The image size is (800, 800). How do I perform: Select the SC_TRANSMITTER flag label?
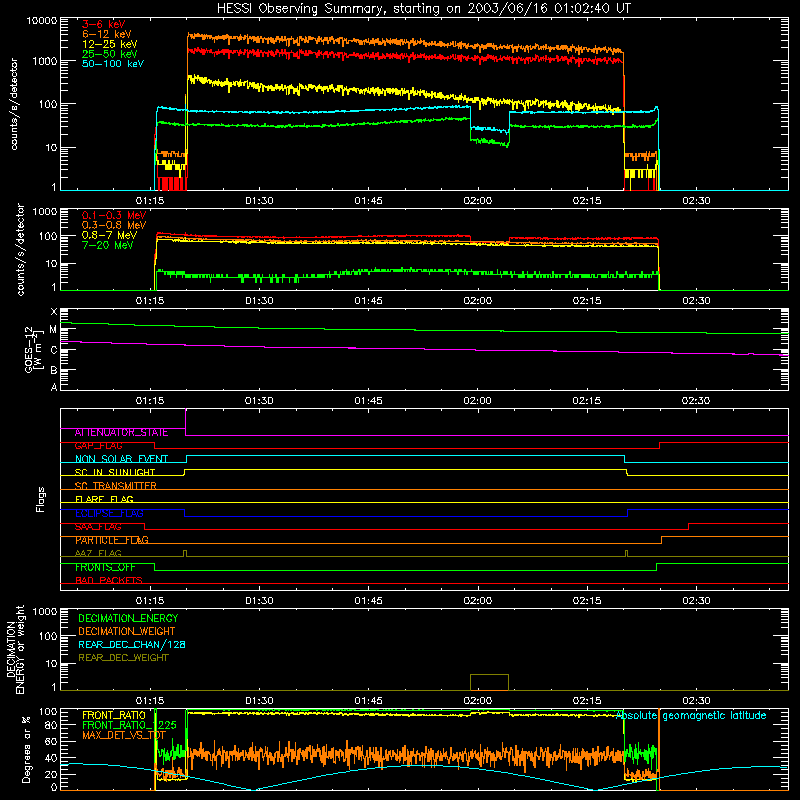[115, 486]
